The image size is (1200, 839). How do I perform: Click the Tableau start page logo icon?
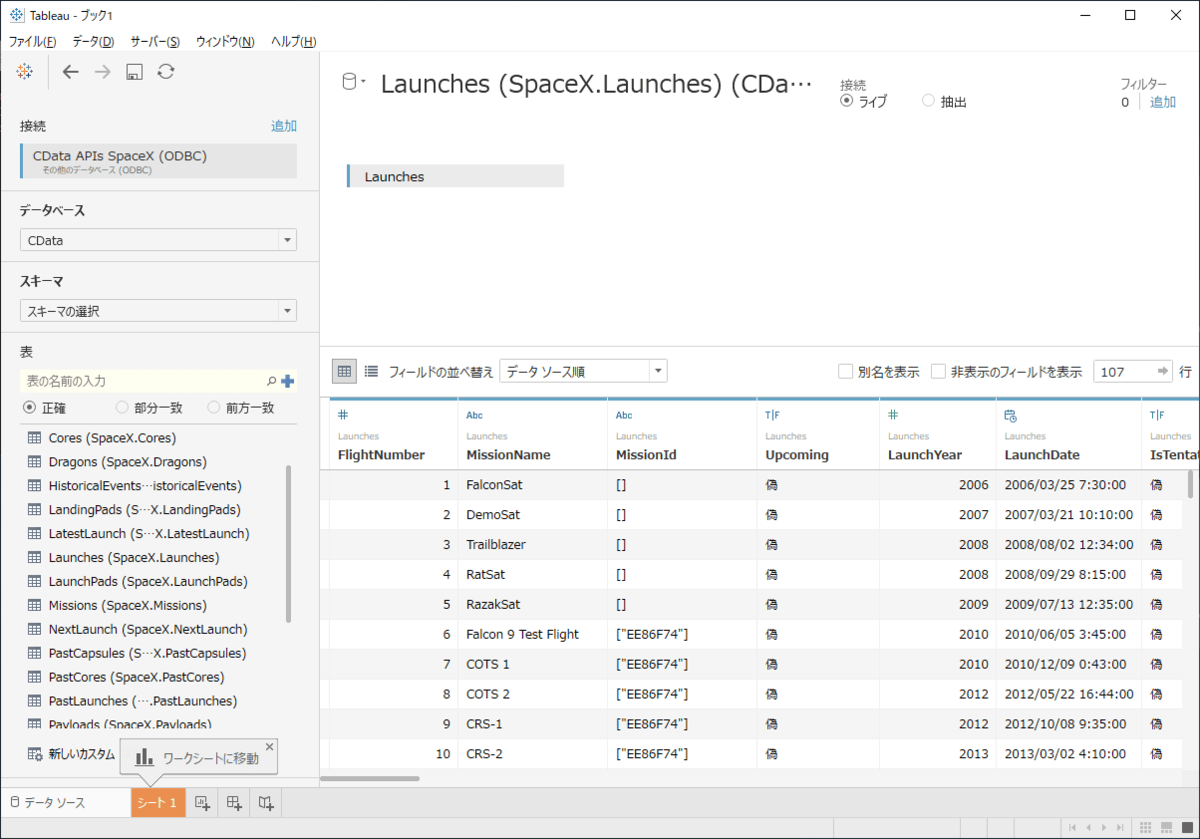tap(25, 71)
